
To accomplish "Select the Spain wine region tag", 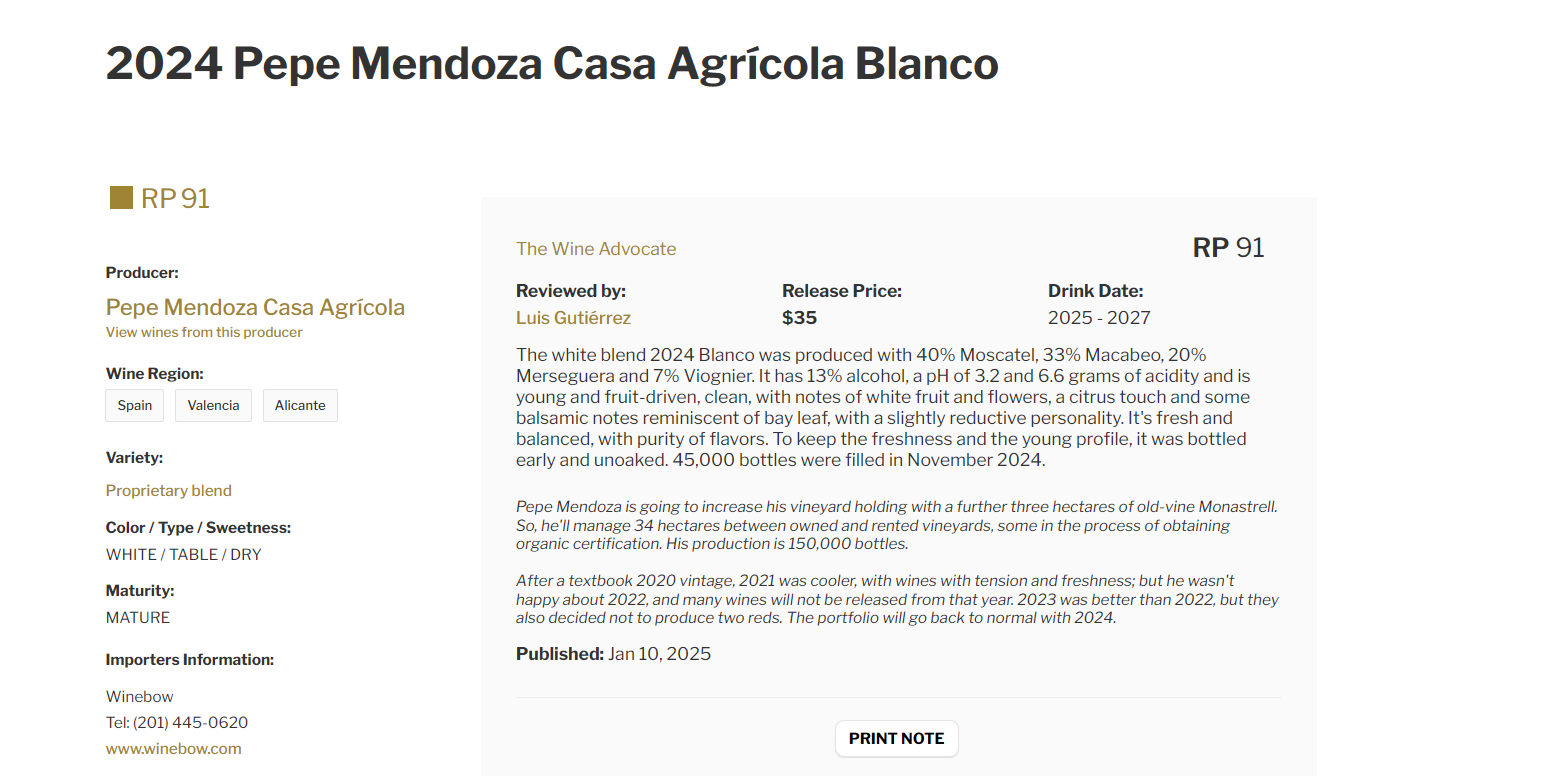I will point(134,405).
